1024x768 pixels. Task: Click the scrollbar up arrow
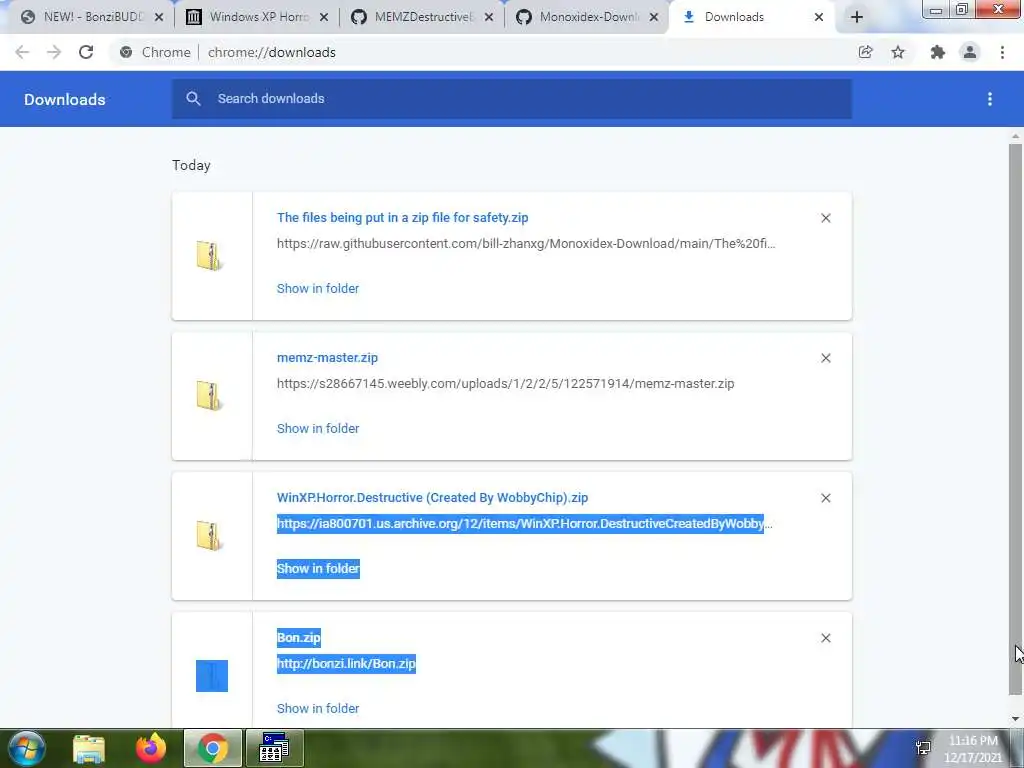tap(1015, 136)
